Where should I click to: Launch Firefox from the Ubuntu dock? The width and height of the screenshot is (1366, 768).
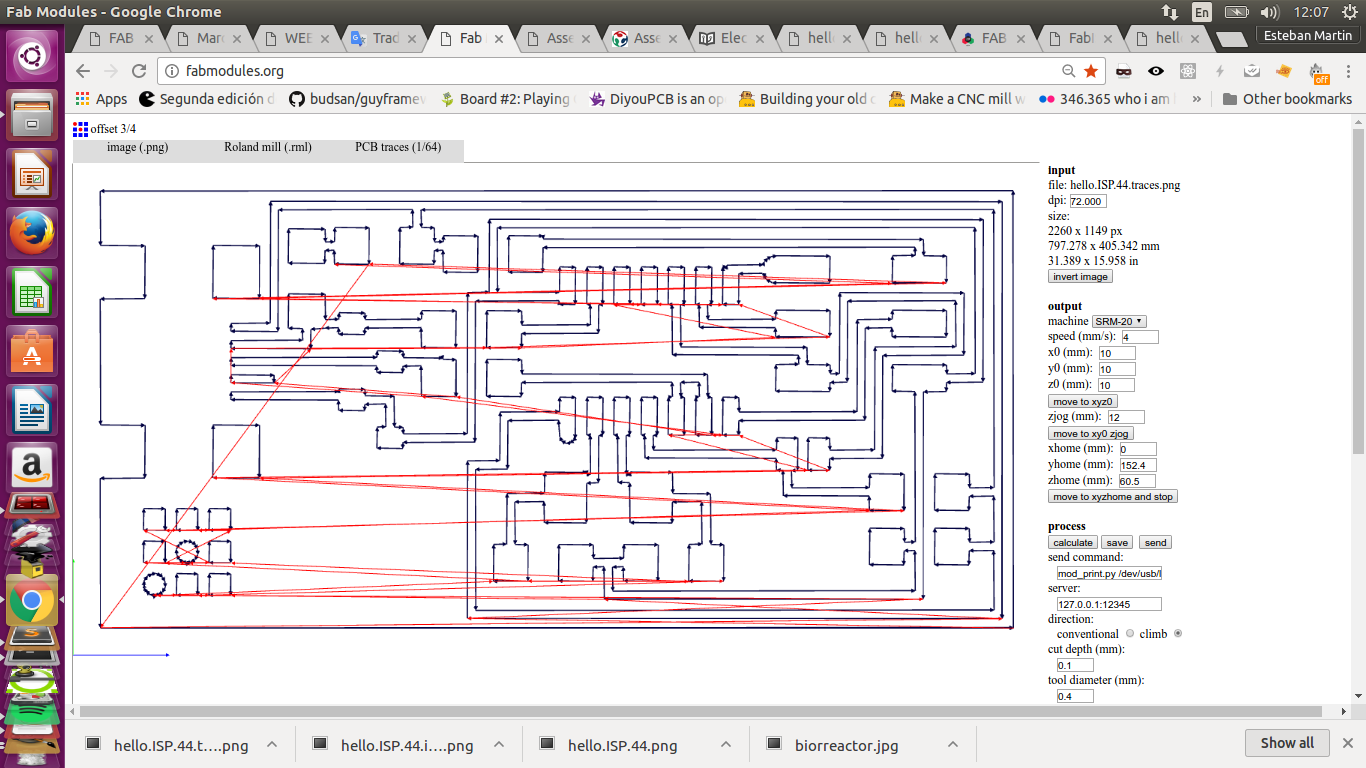[32, 234]
